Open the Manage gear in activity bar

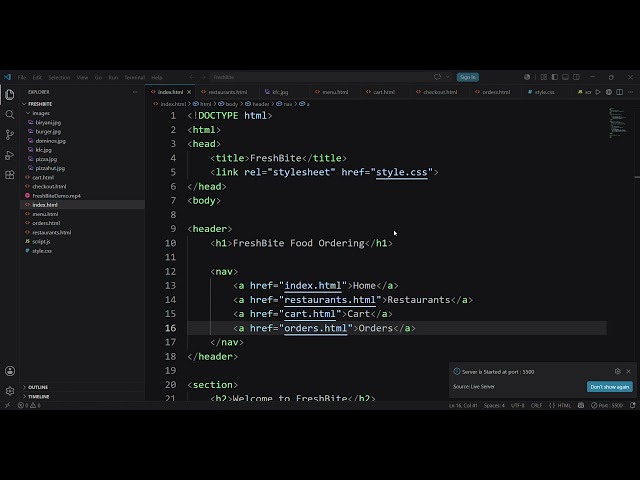click(x=10, y=391)
